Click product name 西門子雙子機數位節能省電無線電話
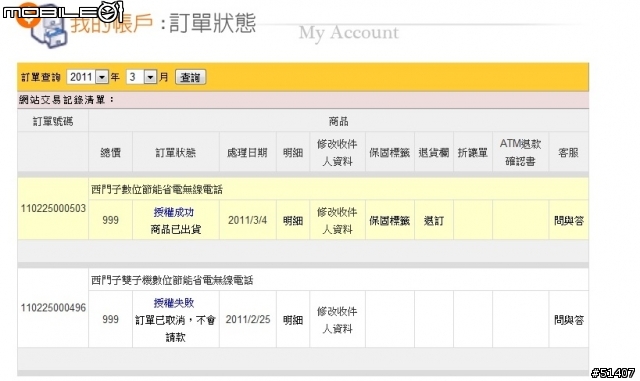This screenshot has height=381, width=640. (172, 280)
